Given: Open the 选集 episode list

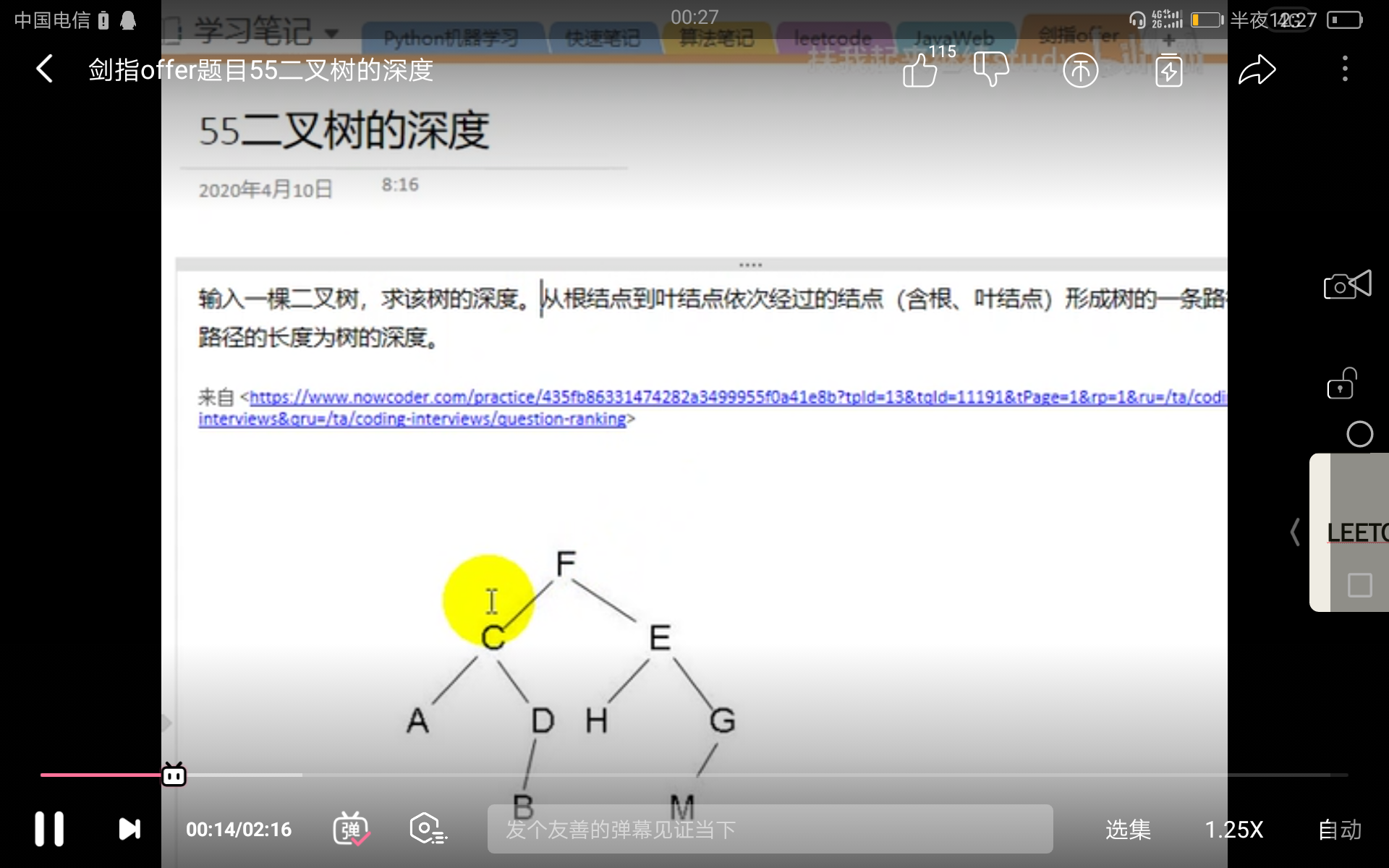Looking at the screenshot, I should coord(1128,830).
